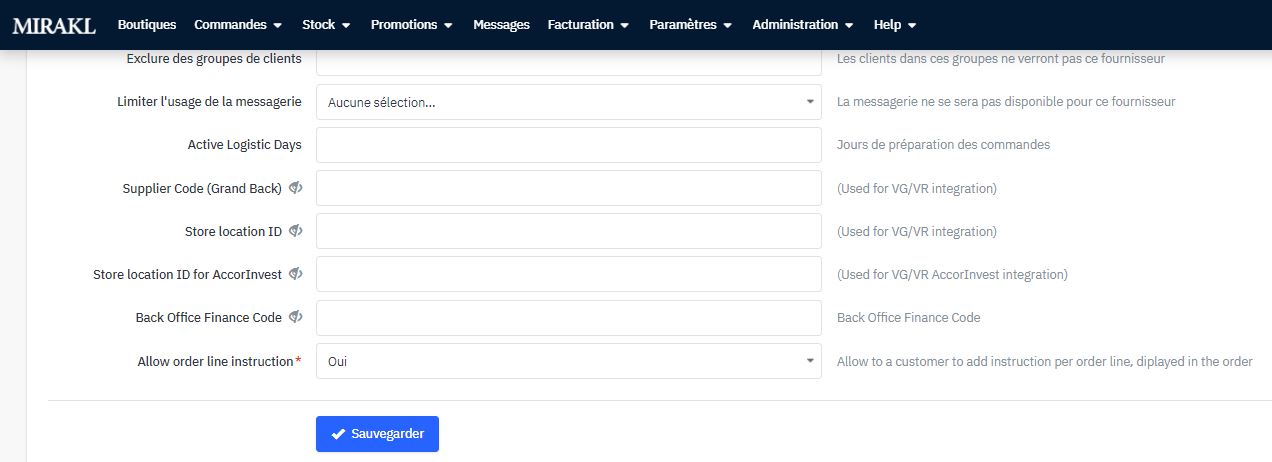
Task: Click the hint 'Back Office Finance Code' on the right
Action: [x=909, y=318]
